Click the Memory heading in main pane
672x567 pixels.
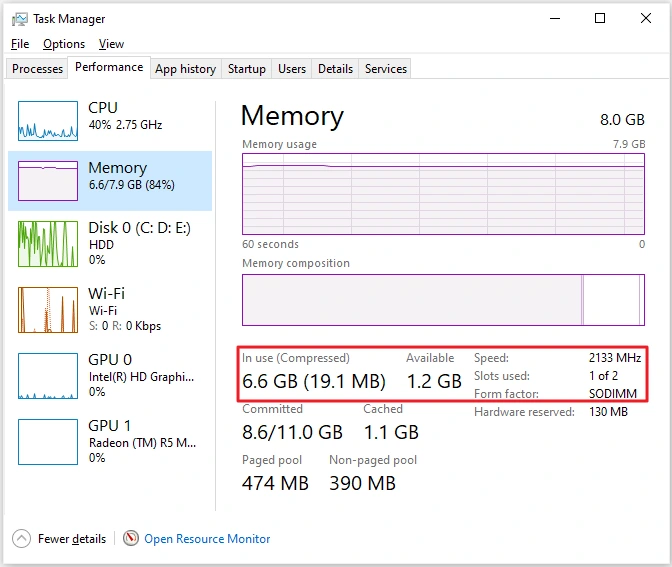pos(292,116)
